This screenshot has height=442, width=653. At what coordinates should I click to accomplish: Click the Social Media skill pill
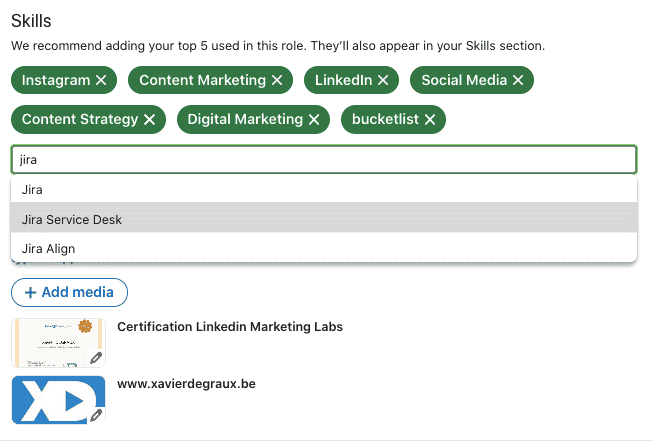click(x=463, y=80)
